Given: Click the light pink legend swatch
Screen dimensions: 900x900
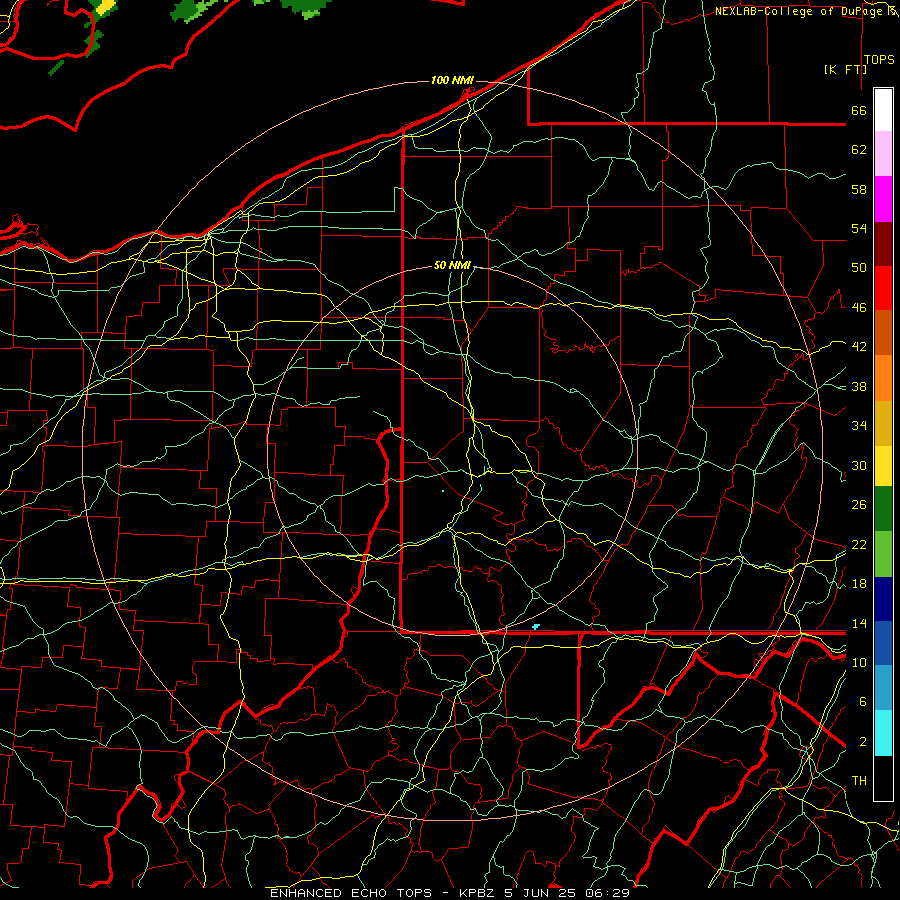Looking at the screenshot, I should 883,154.
